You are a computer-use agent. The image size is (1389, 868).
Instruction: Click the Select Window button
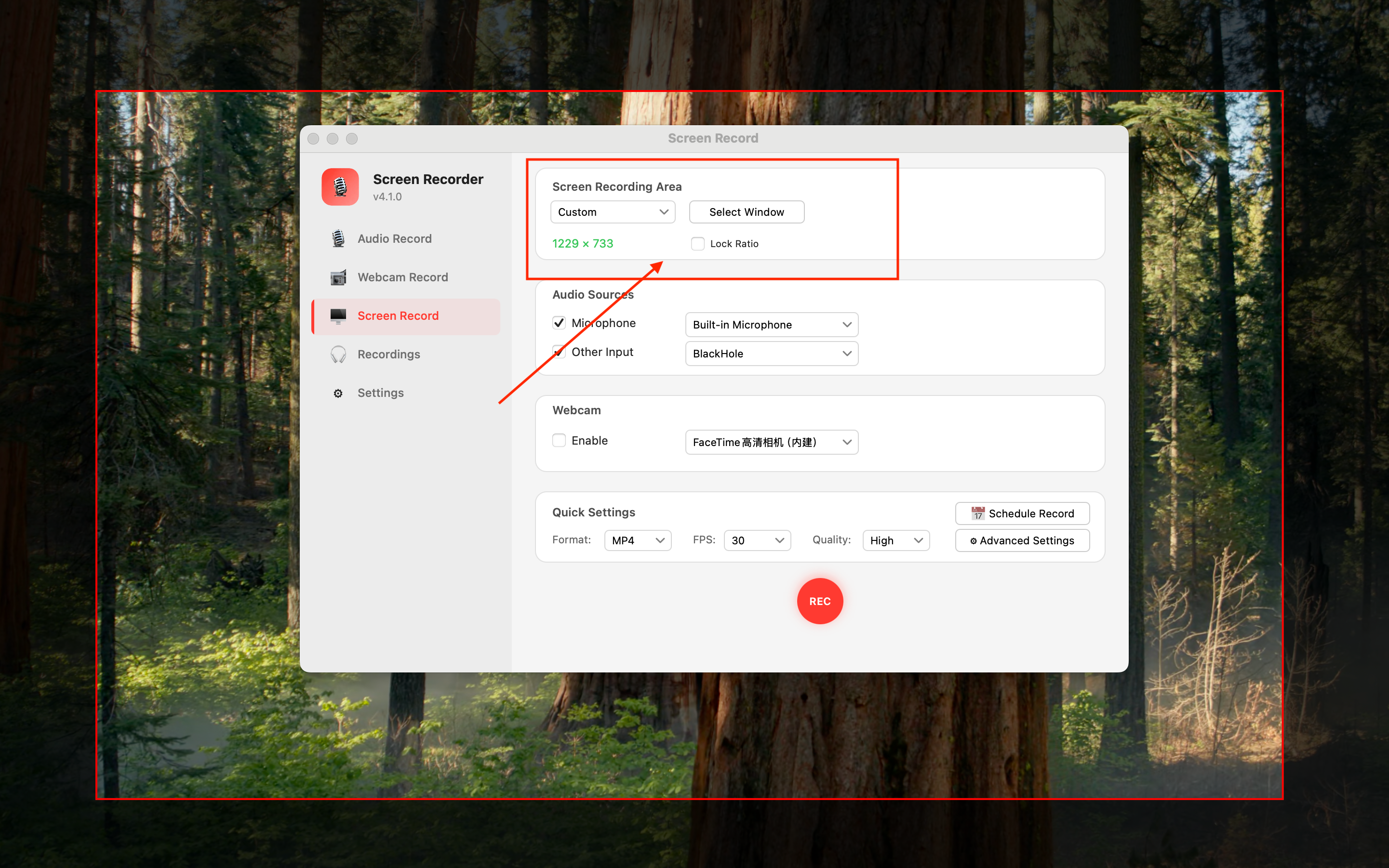point(746,212)
